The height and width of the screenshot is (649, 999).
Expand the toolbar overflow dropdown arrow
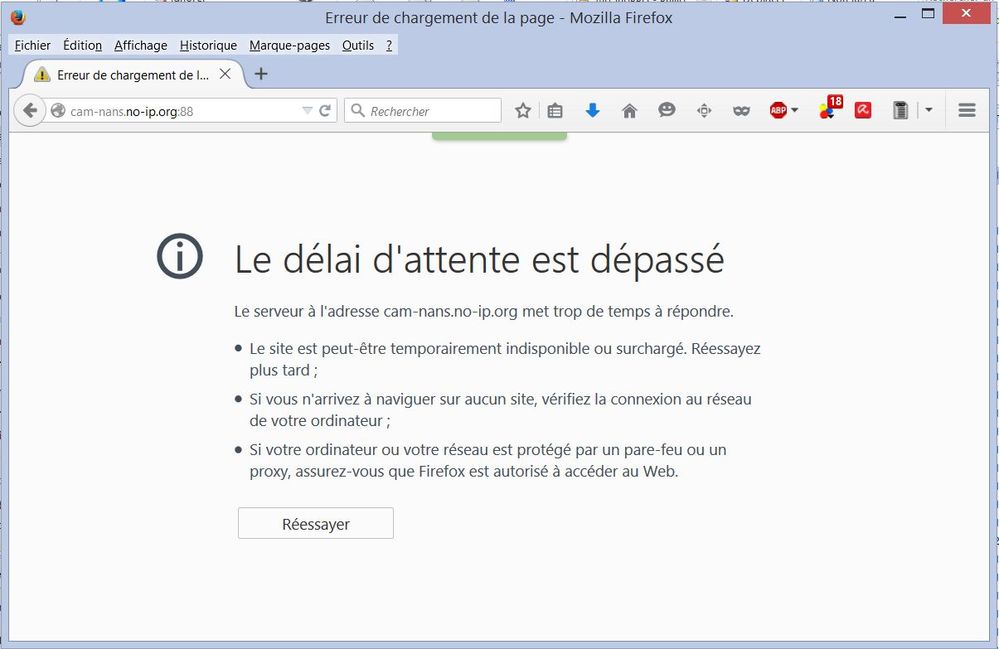pos(929,110)
